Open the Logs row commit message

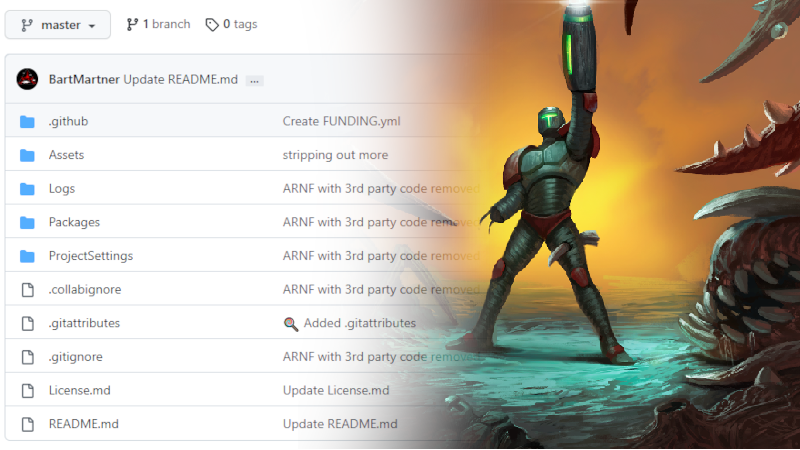tap(381, 189)
